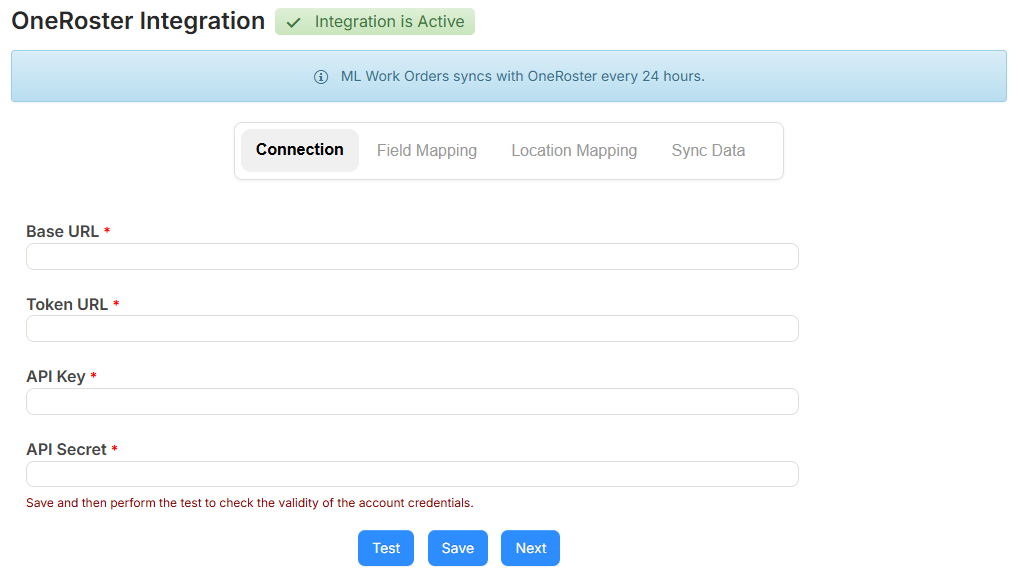The height and width of the screenshot is (577, 1018).
Task: Switch to the Field Mapping tab
Action: 427,149
